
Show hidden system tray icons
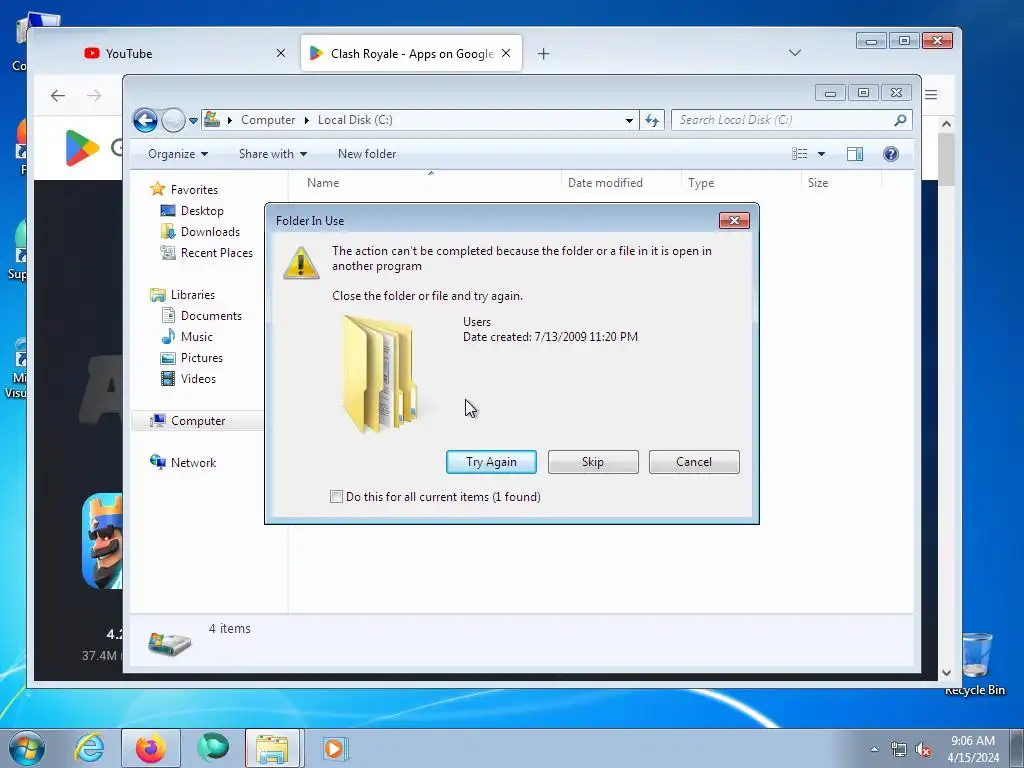(874, 749)
